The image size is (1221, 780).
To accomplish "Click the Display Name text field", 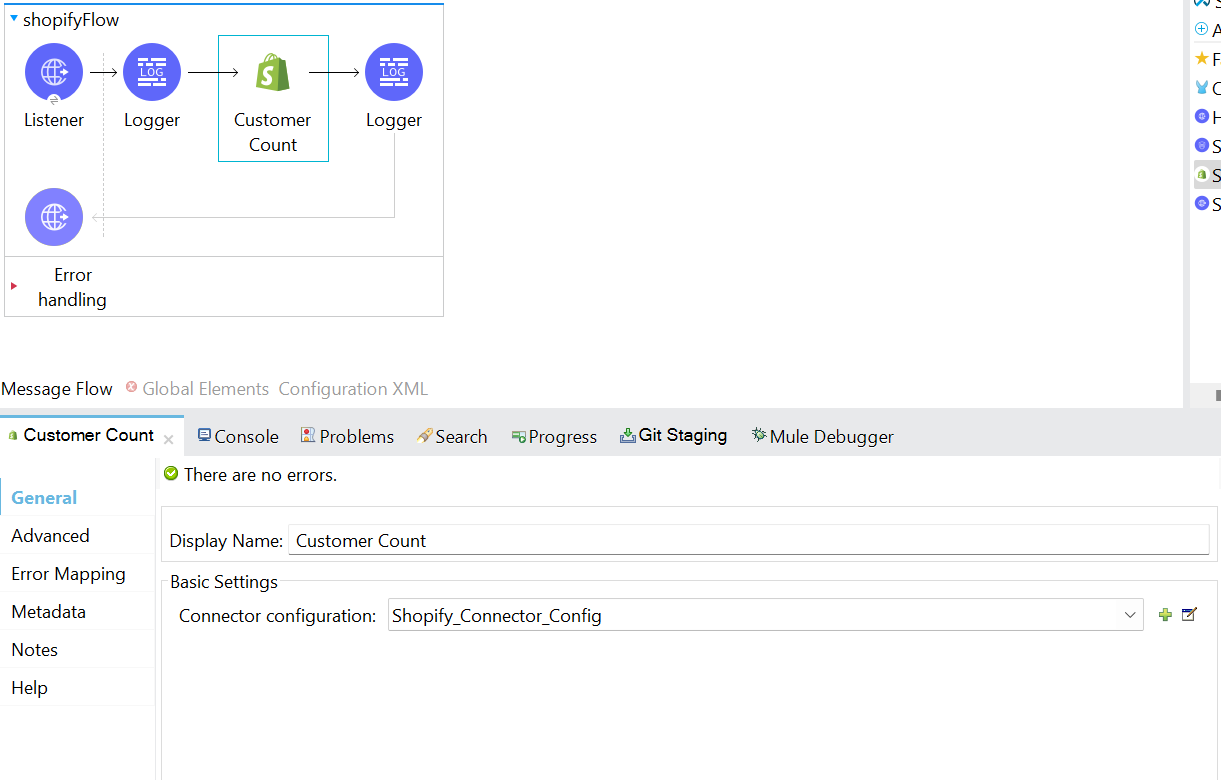I will tap(748, 541).
